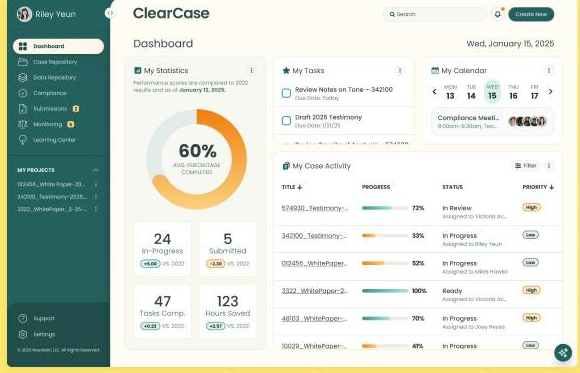Click the High priority badge for 574930
The width and height of the screenshot is (580, 373).
531,207
